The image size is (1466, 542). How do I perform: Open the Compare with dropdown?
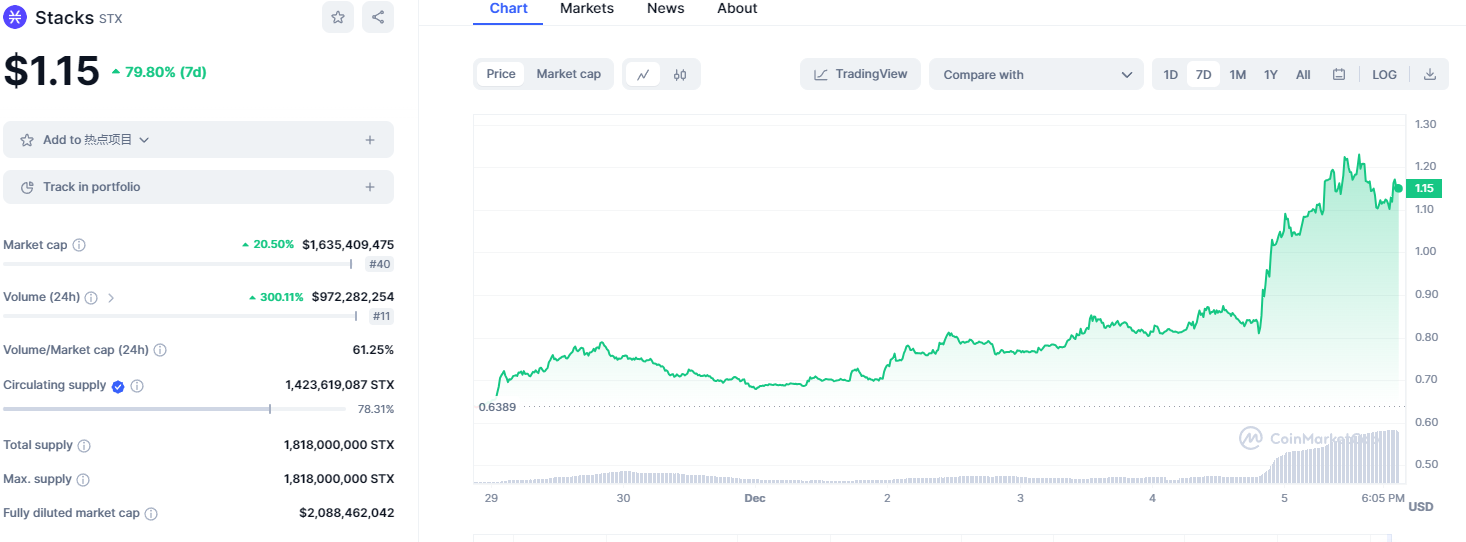coord(1036,74)
